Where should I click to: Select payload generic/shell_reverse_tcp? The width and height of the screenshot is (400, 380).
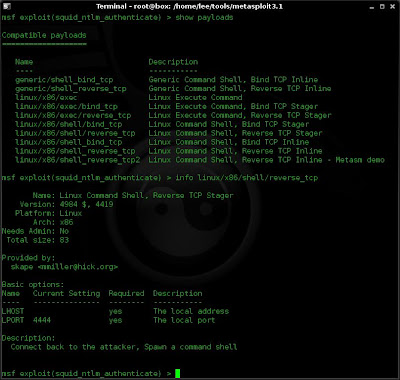[71, 89]
